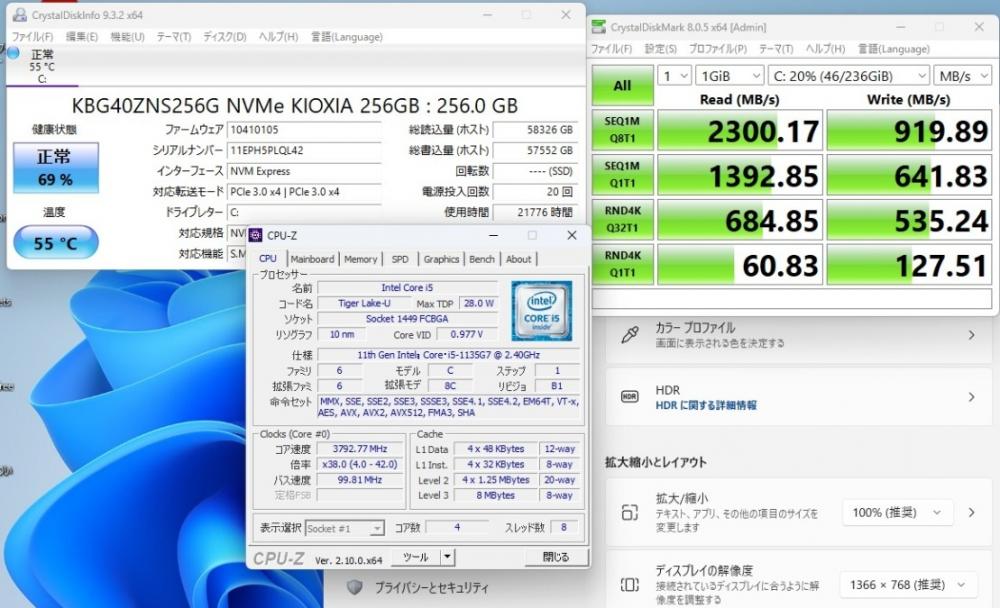
Task: Open the test size dropdown showing 1GiB
Action: [730, 76]
